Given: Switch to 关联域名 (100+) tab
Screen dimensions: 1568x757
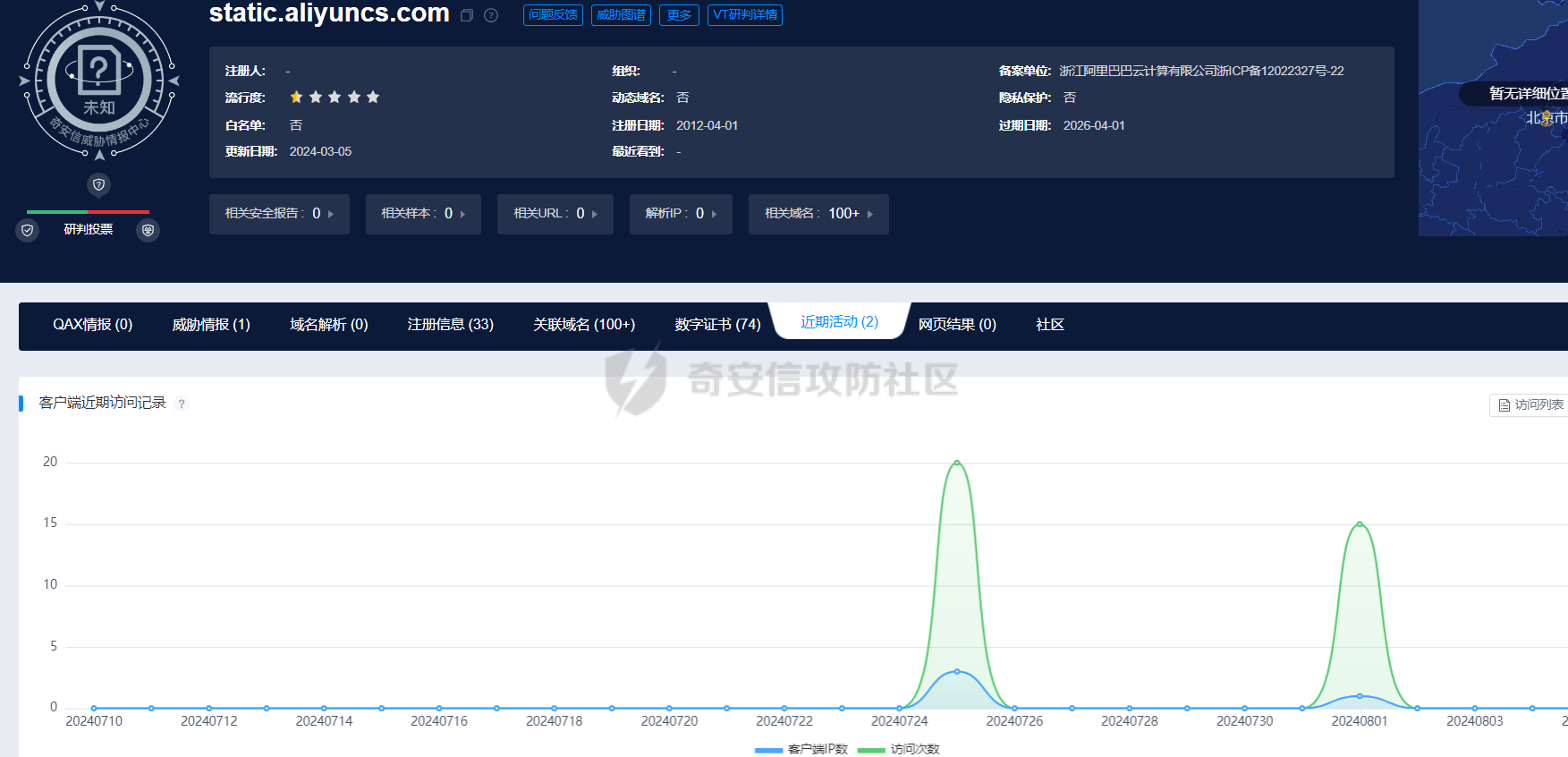Looking at the screenshot, I should [584, 325].
